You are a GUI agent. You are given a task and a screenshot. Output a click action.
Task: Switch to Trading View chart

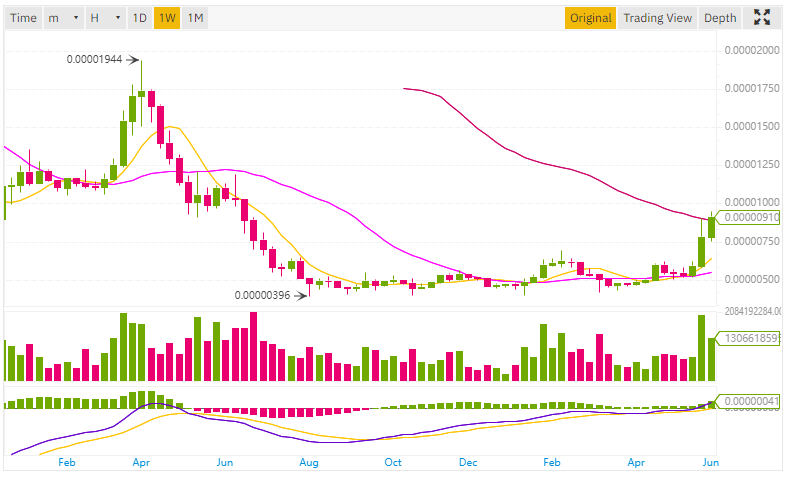coord(657,18)
